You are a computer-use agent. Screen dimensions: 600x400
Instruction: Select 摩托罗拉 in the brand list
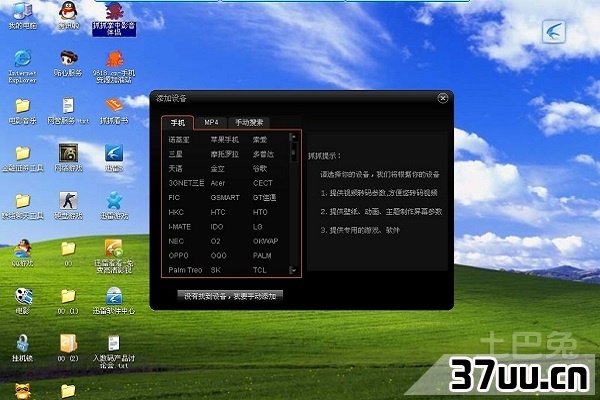(x=225, y=154)
